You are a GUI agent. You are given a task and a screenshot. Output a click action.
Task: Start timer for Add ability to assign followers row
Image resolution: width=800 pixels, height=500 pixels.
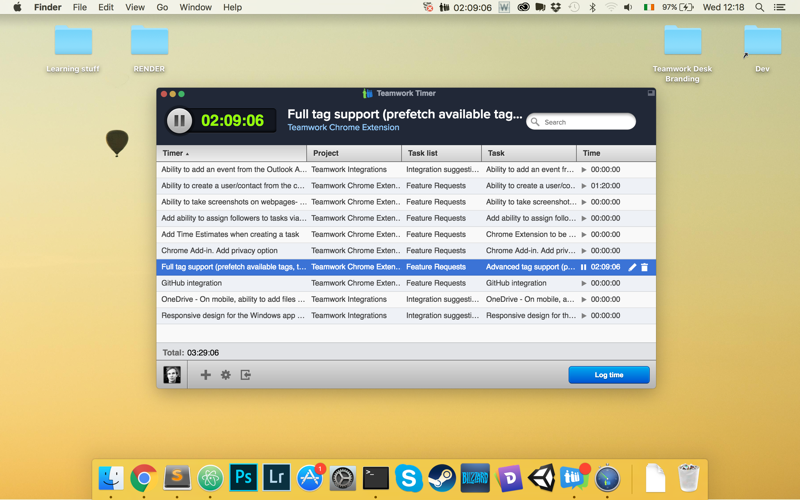pyautogui.click(x=584, y=218)
